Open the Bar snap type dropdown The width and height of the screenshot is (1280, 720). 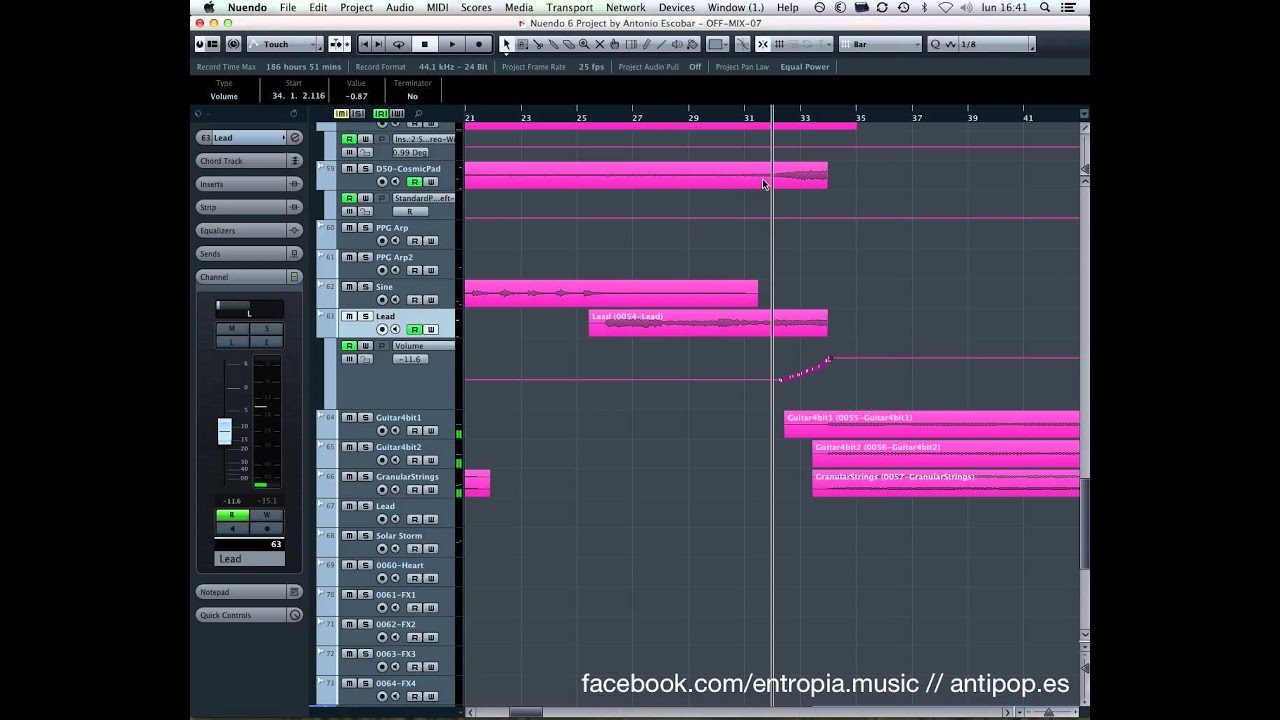coord(880,44)
